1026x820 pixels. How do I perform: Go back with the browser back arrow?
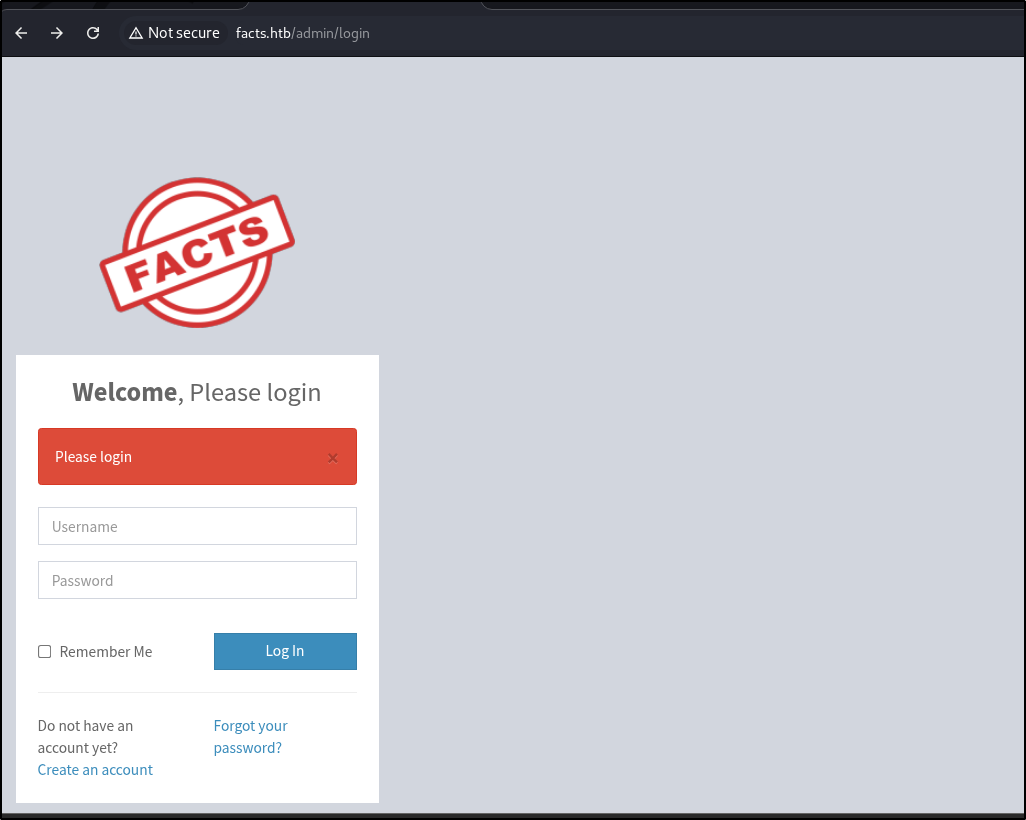[x=21, y=33]
